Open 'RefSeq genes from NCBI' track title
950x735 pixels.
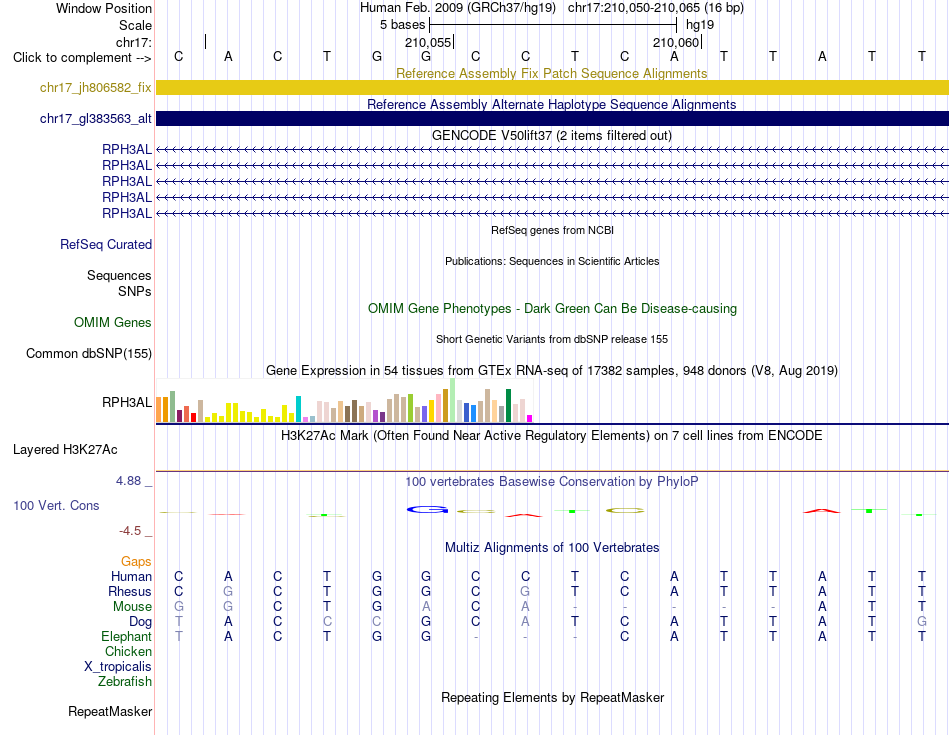click(552, 230)
